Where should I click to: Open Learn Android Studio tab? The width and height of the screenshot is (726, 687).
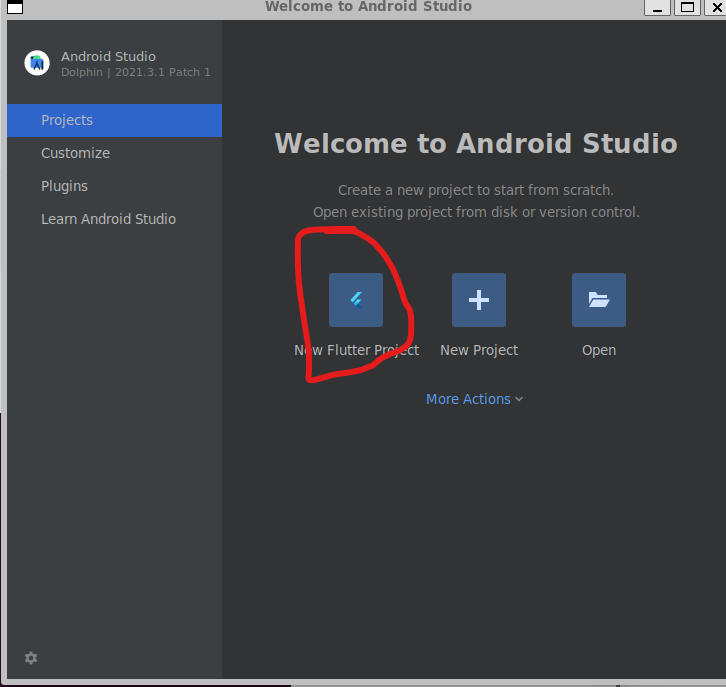pos(114,219)
